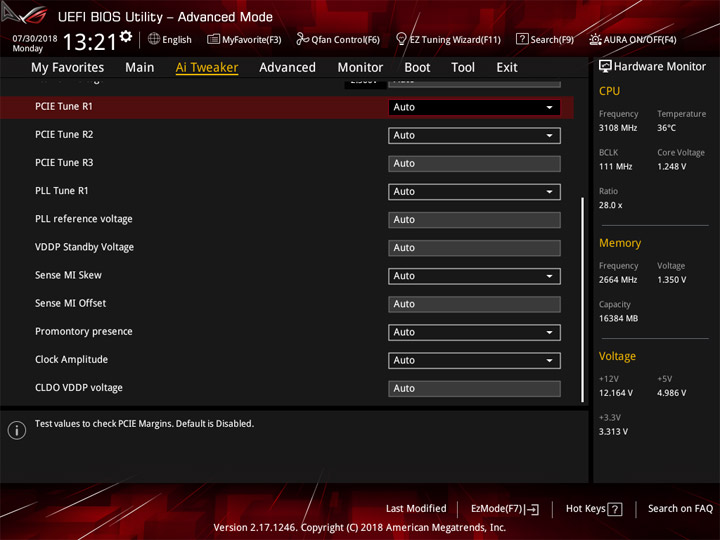Viewport: 720px width, 540px height.
Task: Open the Clock Amplitude dropdown
Action: point(474,360)
